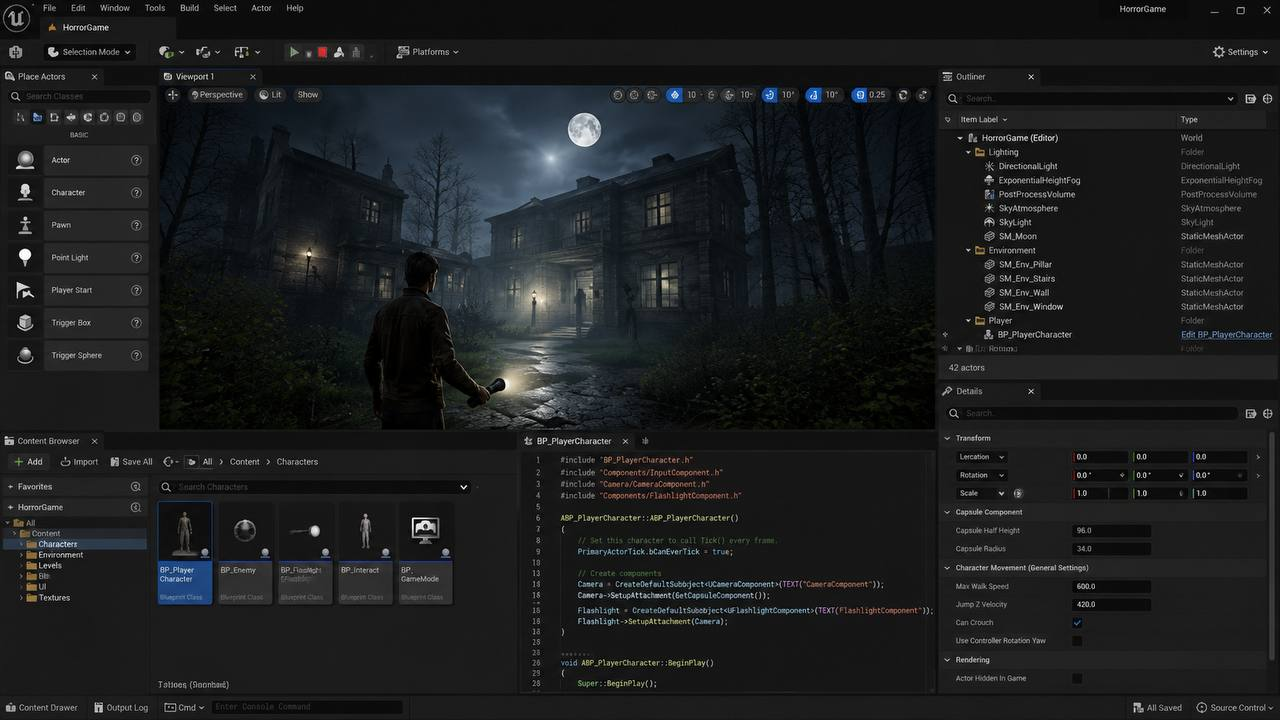
Task: Click the help icon next to Trigger Sphere
Action: point(136,355)
